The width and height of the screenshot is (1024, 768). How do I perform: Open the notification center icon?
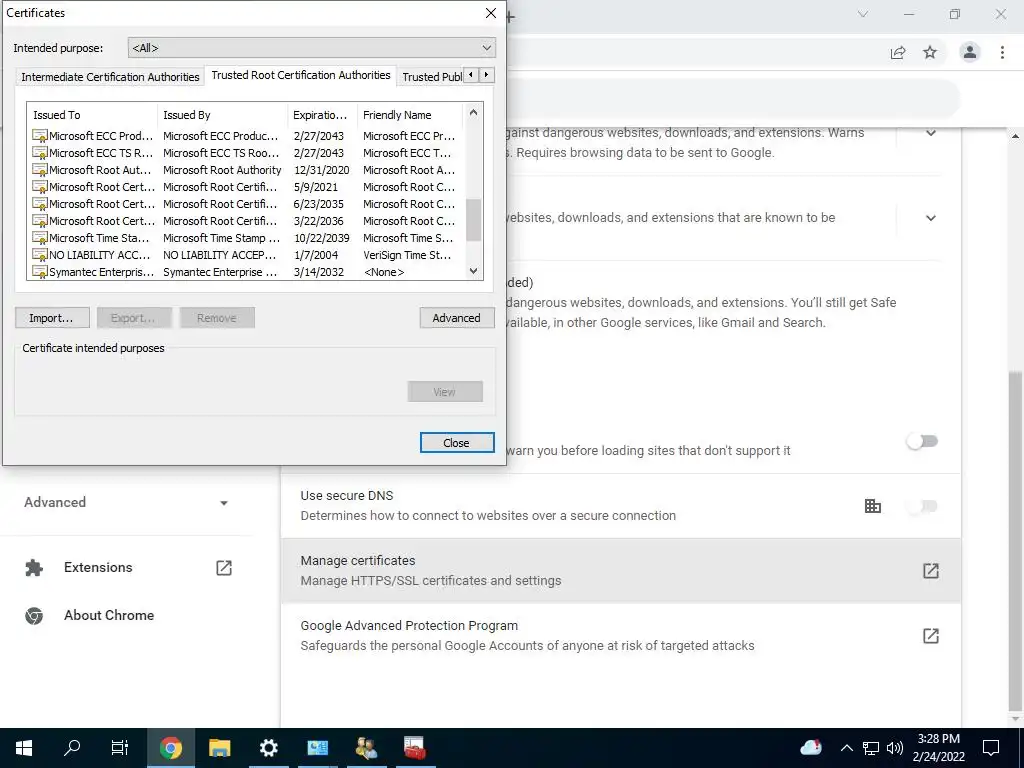coord(991,748)
